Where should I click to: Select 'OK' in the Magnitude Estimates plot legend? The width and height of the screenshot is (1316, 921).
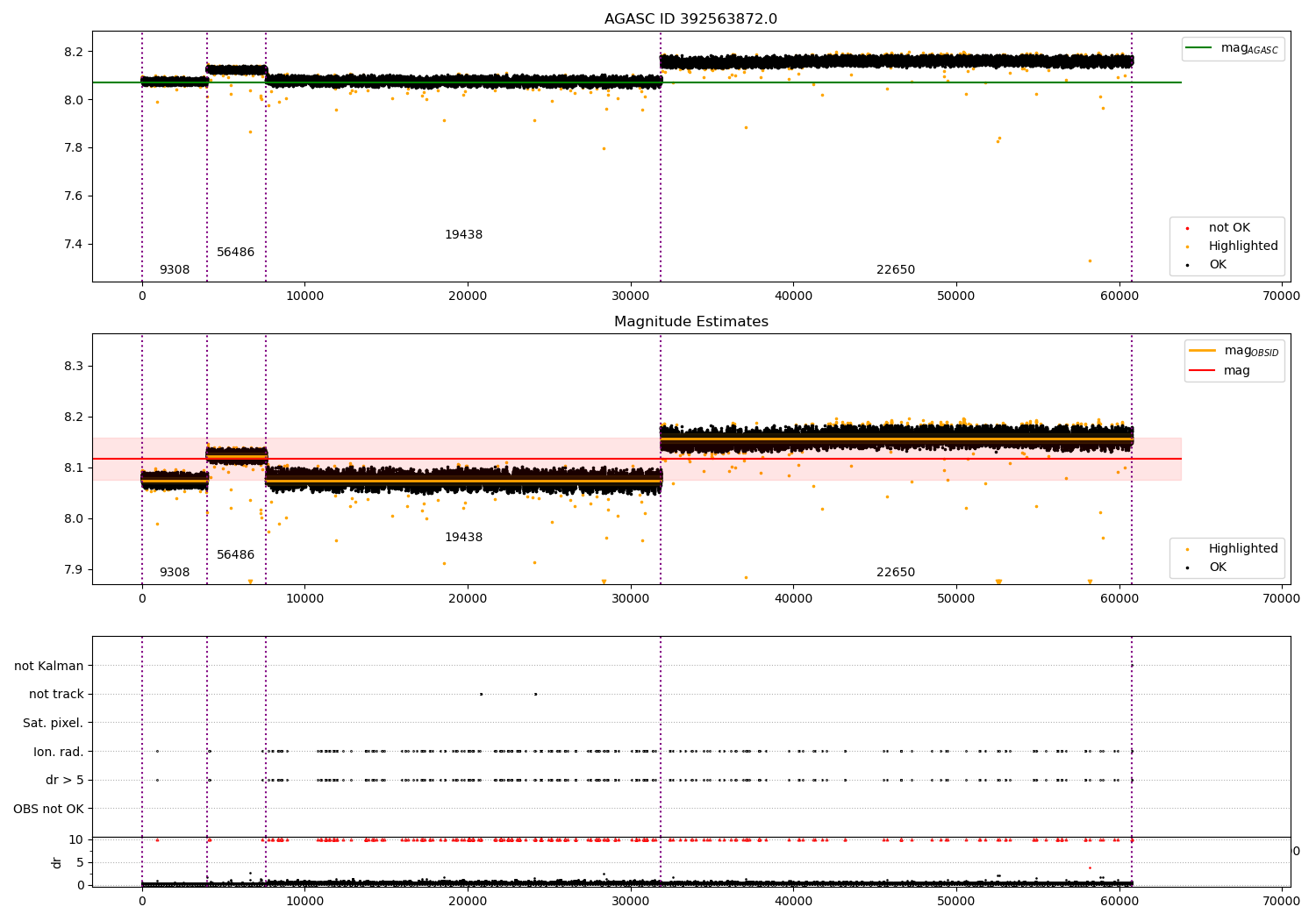(1218, 568)
